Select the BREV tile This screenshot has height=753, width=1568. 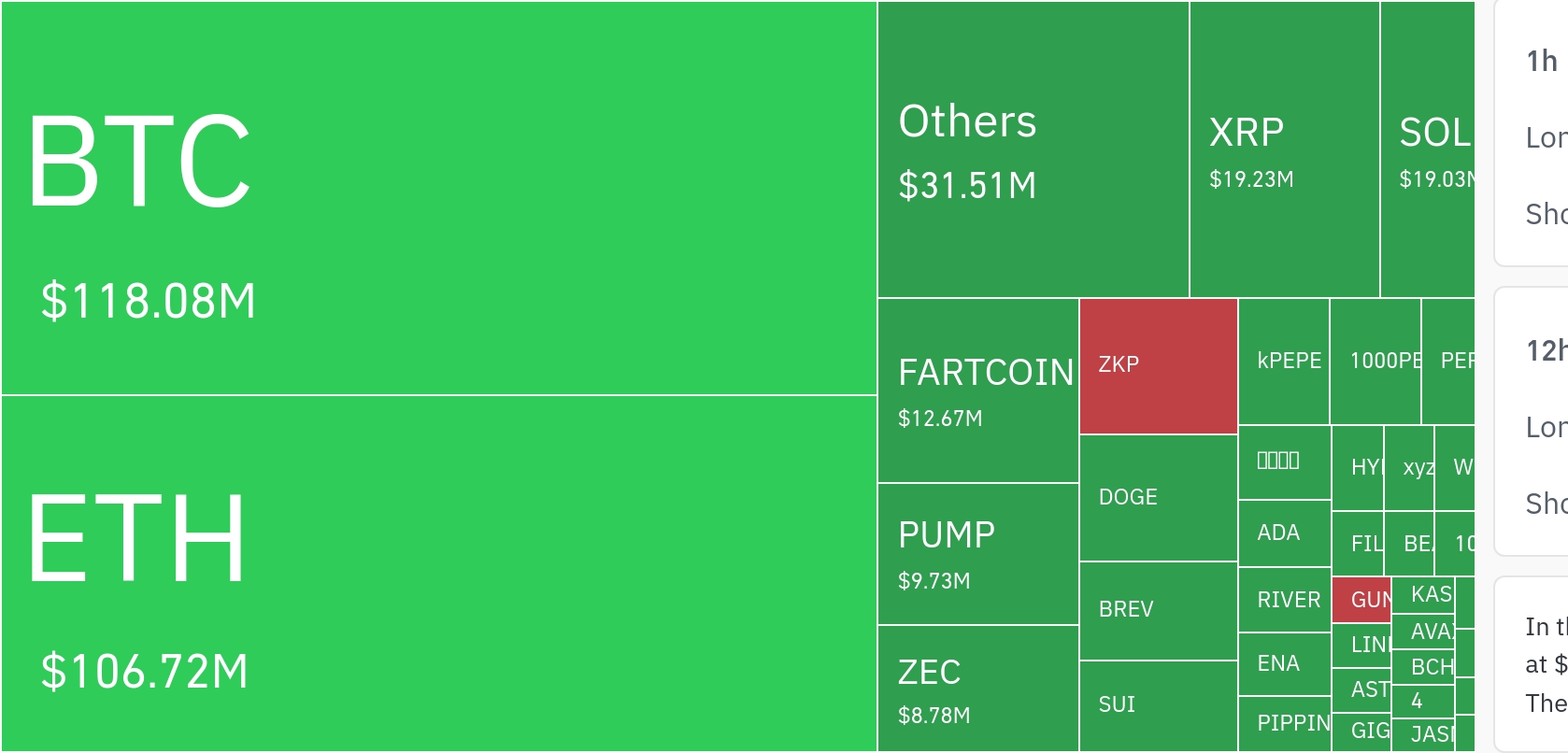[1159, 611]
